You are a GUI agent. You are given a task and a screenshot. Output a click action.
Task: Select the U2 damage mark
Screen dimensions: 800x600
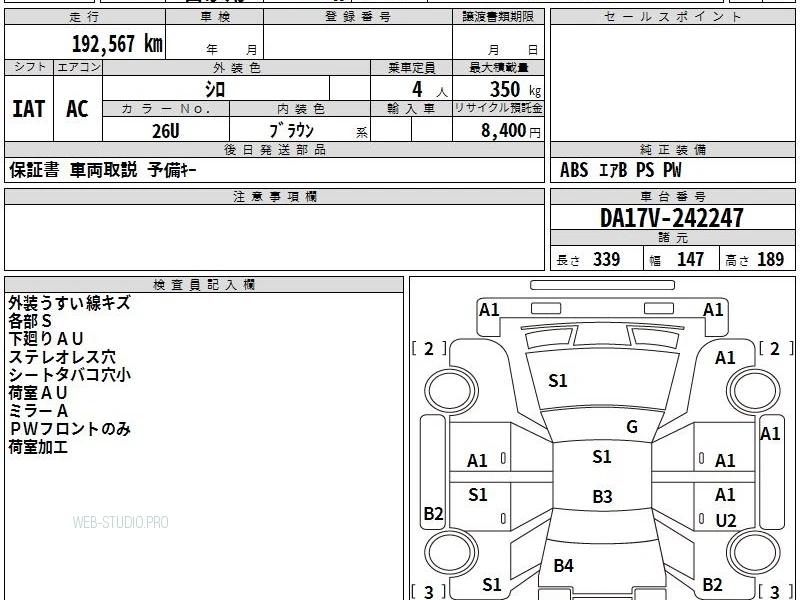(726, 521)
